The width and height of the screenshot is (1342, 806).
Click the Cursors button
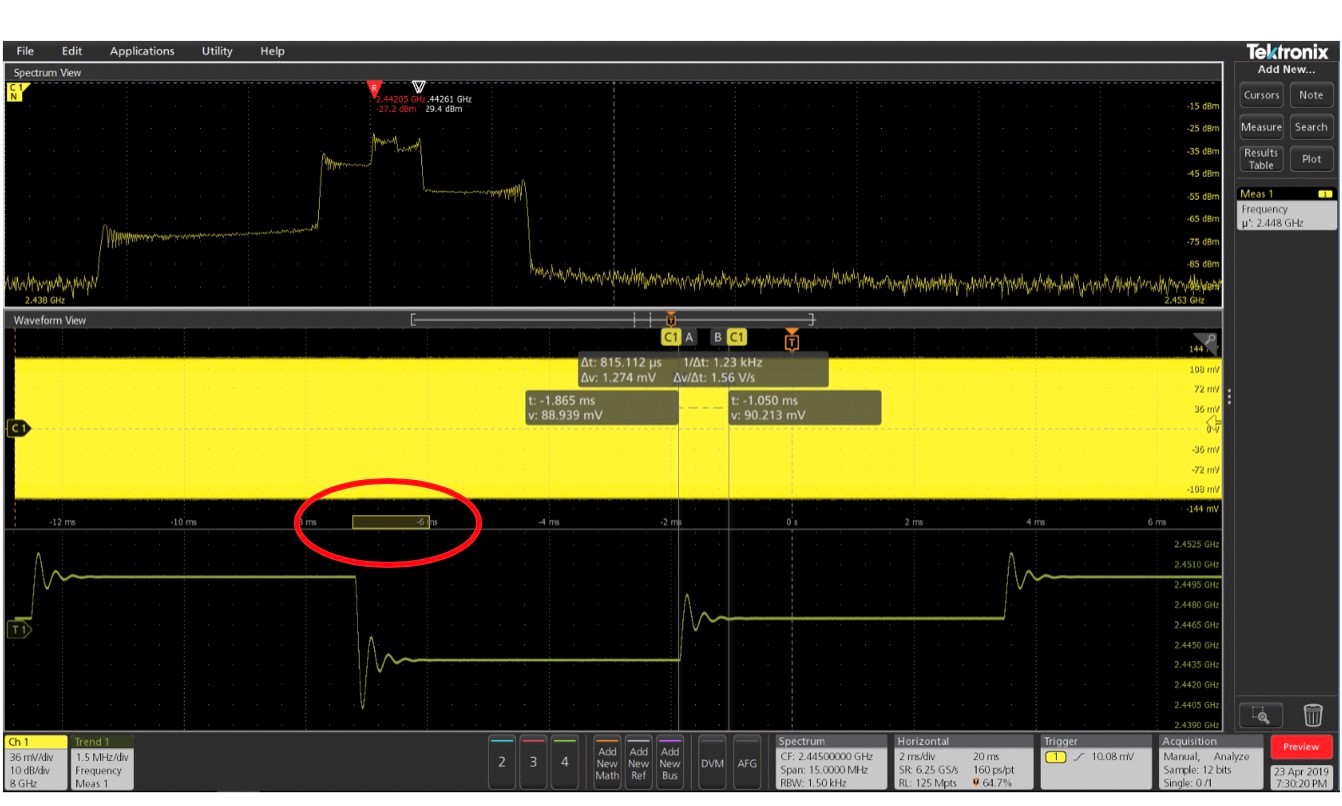pos(1261,95)
